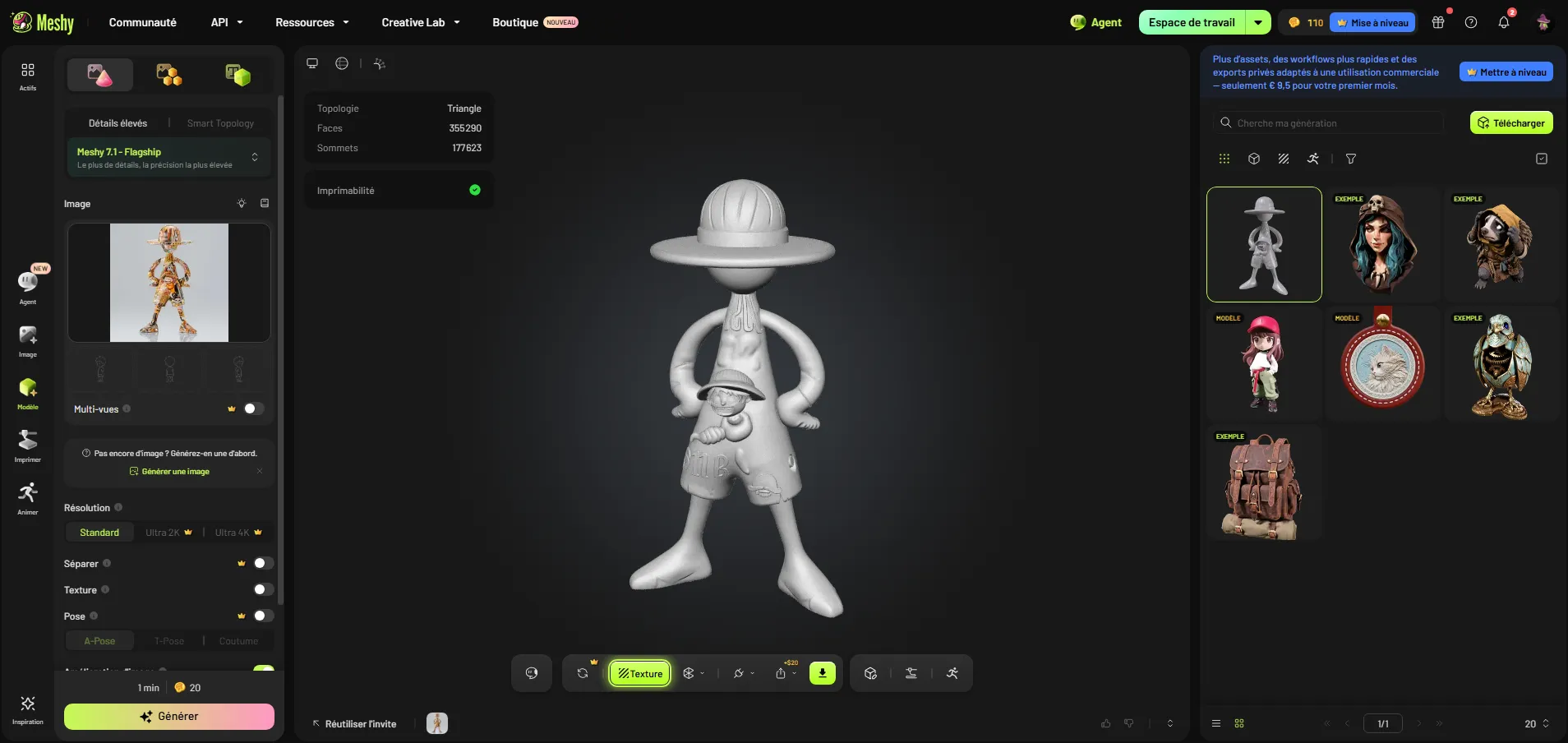
Task: Click the globe view icon above the viewport
Action: (342, 63)
